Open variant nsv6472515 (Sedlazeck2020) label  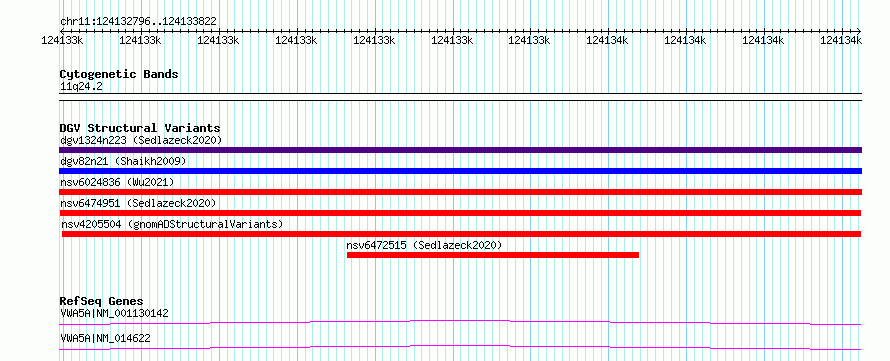click(x=424, y=245)
